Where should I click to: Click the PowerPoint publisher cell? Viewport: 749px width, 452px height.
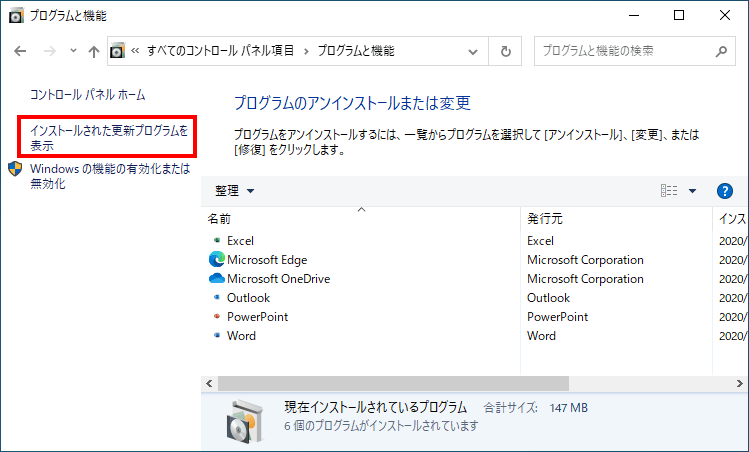pos(557,317)
